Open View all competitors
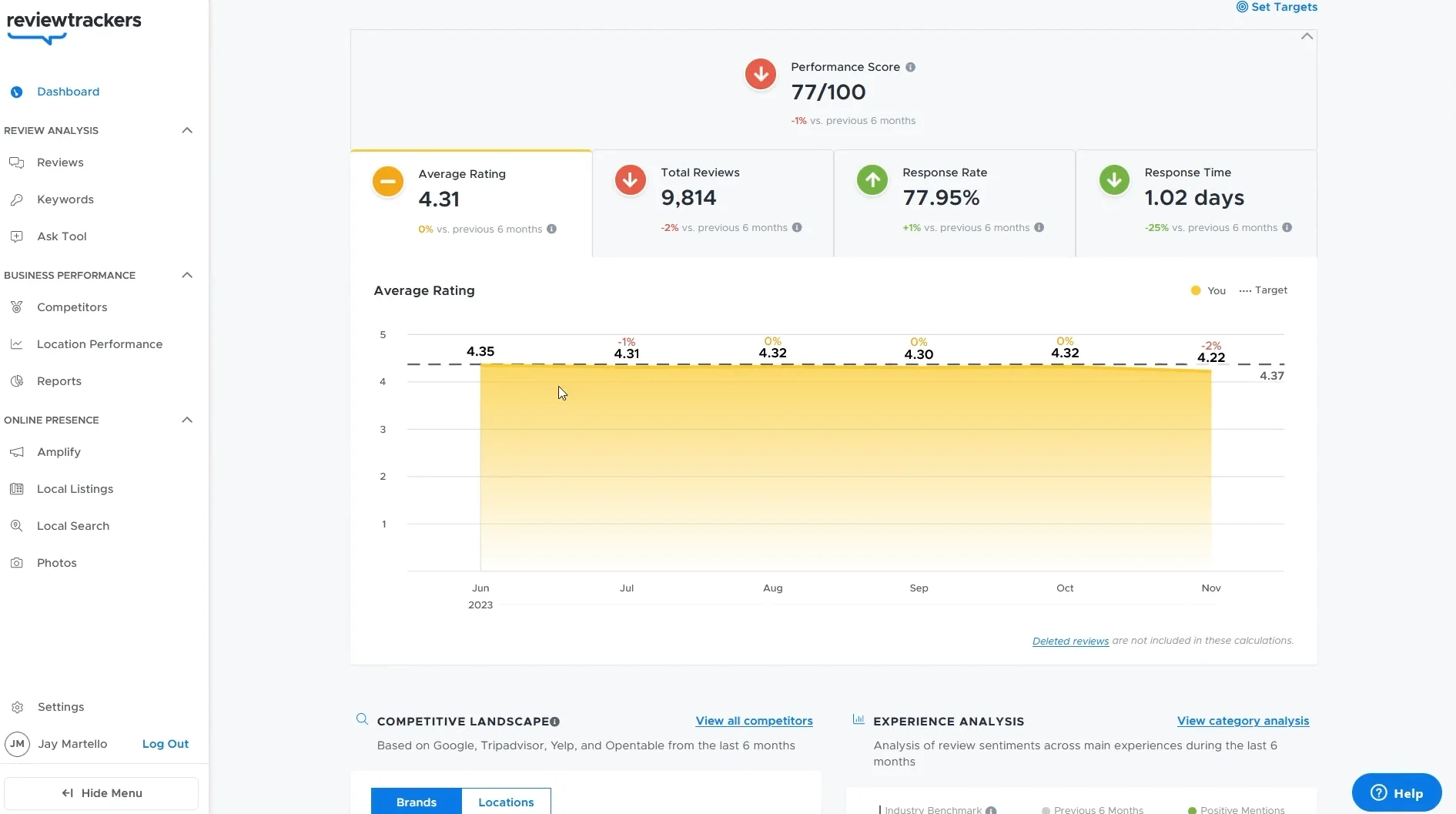This screenshot has height=814, width=1456. pos(754,721)
